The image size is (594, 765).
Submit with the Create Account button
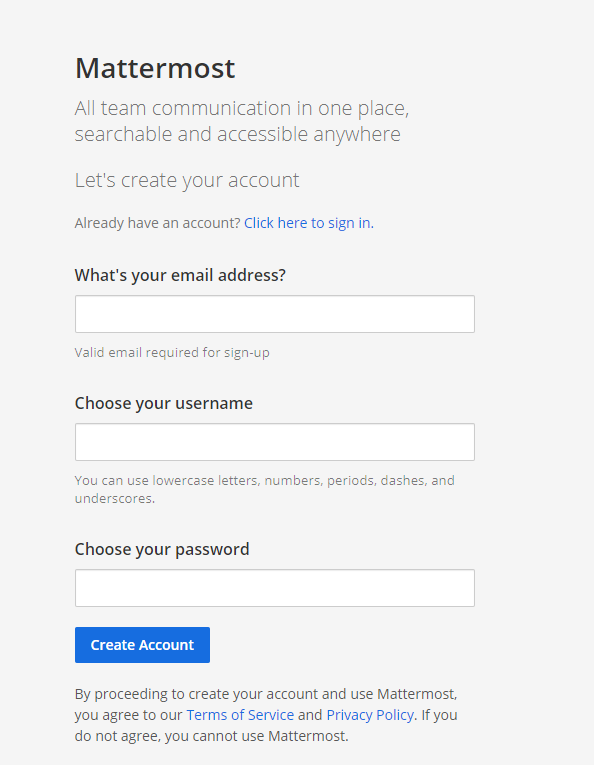142,645
